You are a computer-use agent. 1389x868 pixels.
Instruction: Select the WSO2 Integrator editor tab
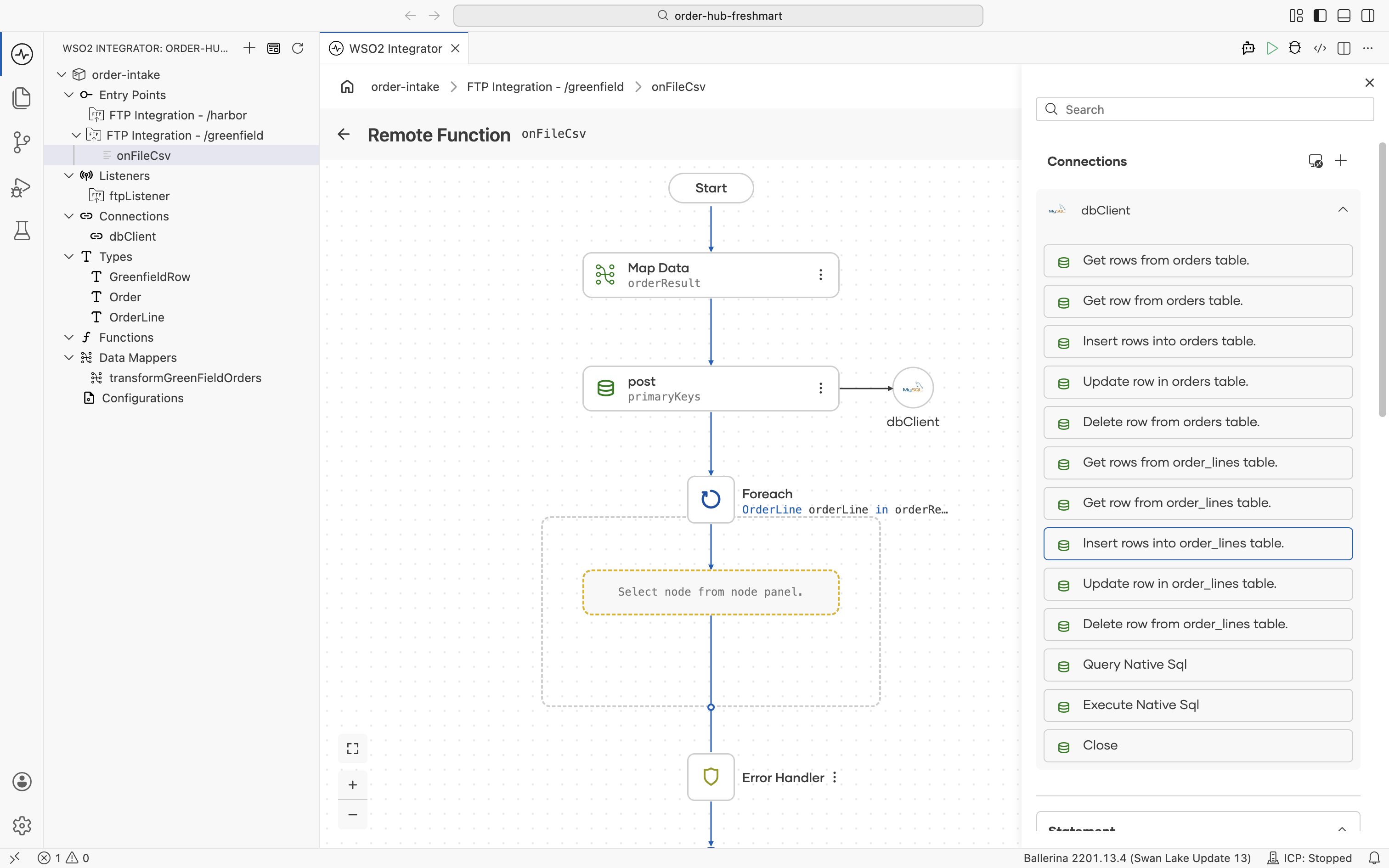[394, 48]
